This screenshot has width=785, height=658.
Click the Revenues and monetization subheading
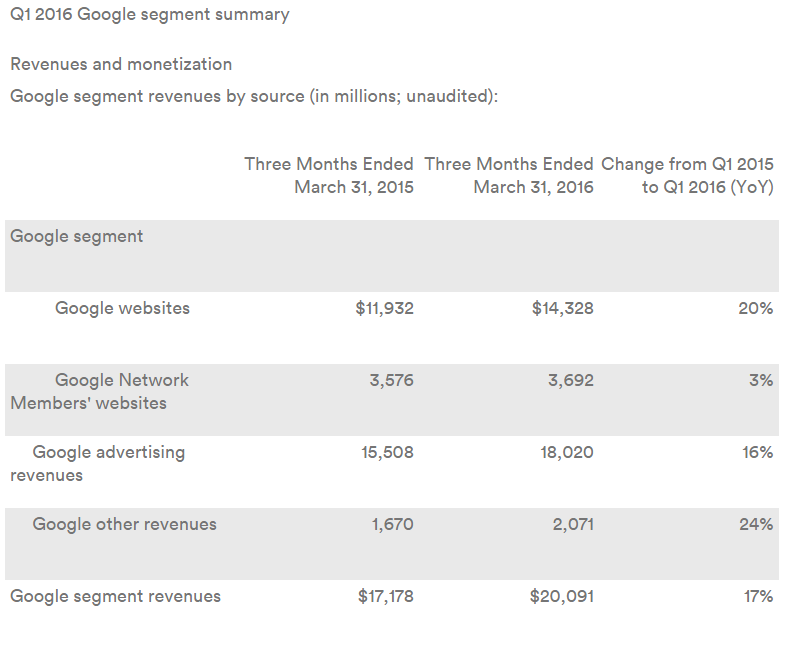click(x=121, y=64)
